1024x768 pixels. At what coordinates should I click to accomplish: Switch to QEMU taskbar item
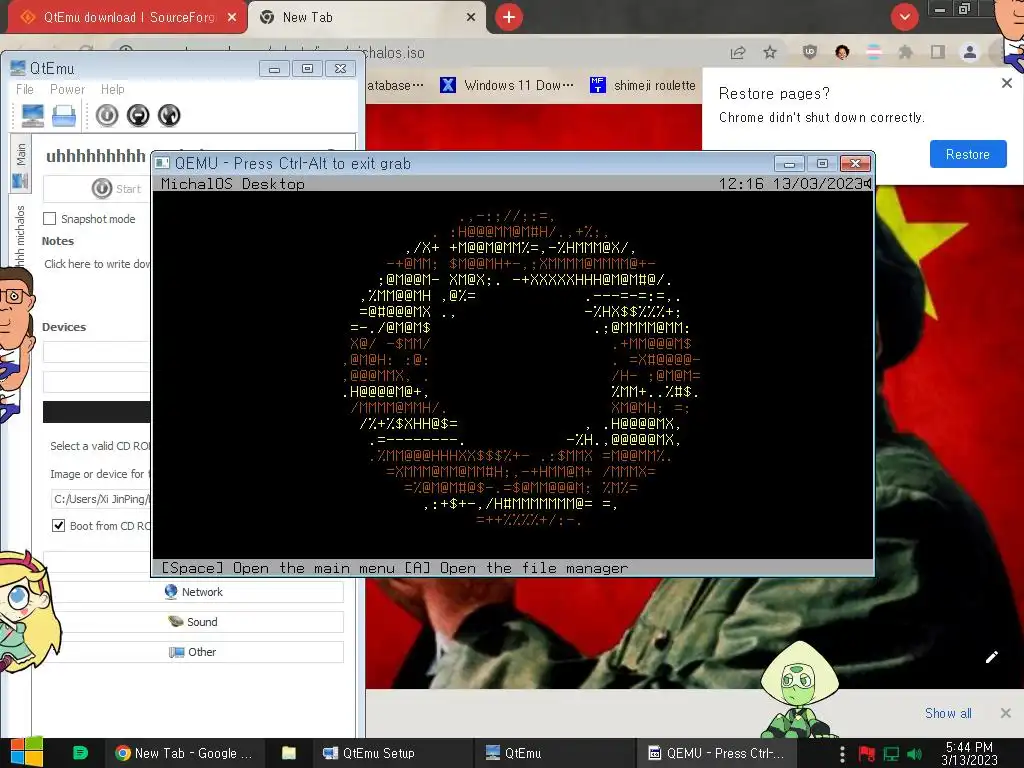[x=716, y=753]
